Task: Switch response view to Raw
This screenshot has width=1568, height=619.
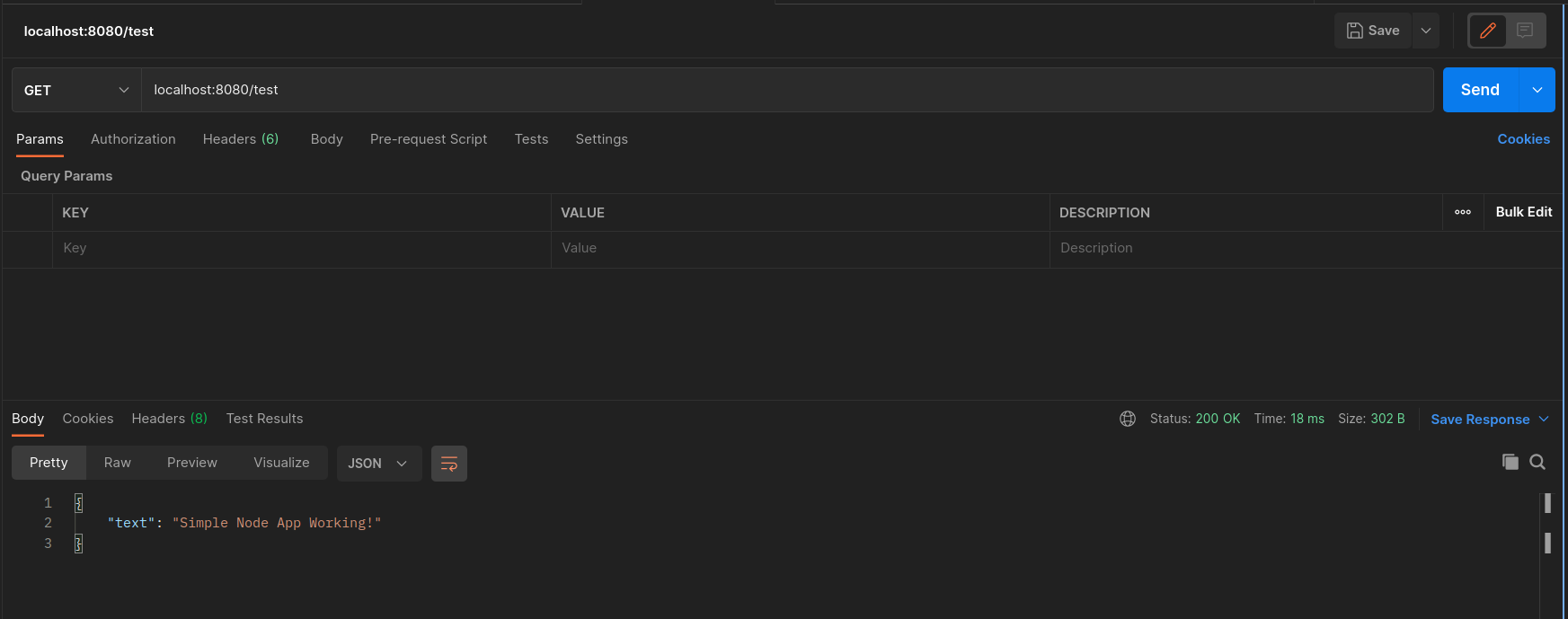Action: (117, 463)
